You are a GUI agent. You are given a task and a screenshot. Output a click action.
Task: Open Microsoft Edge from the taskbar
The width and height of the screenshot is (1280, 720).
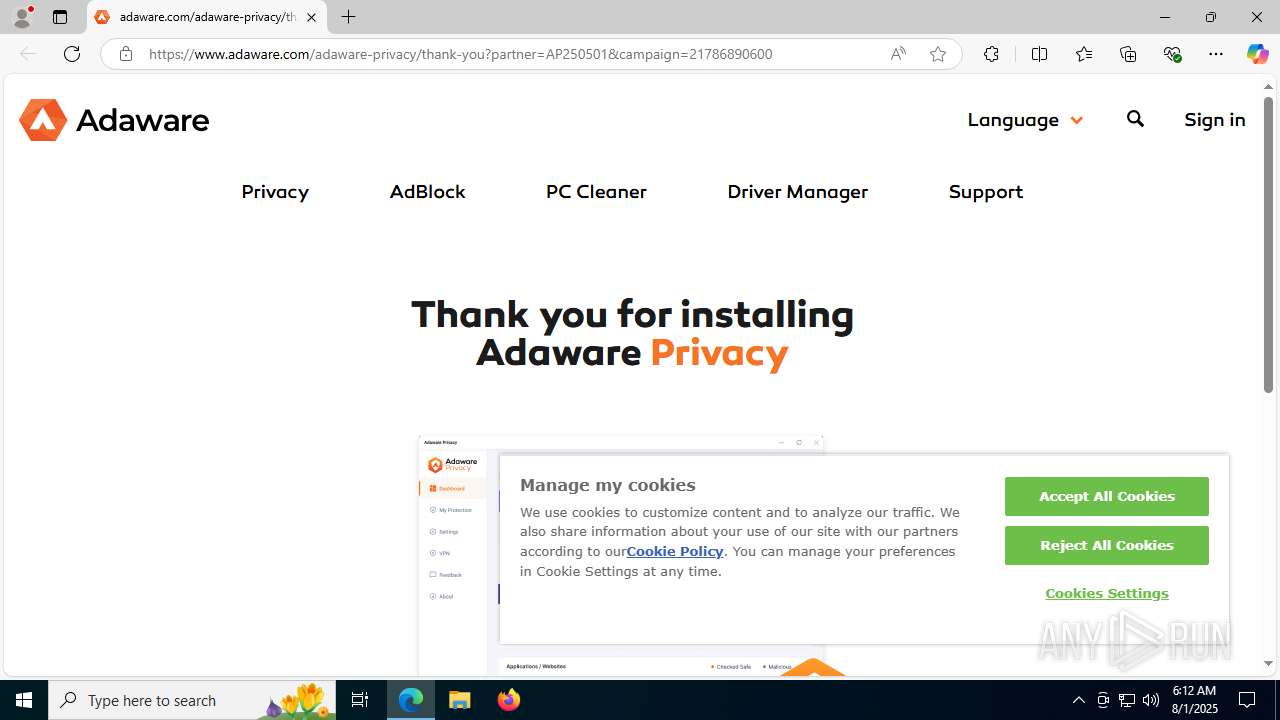pos(411,700)
